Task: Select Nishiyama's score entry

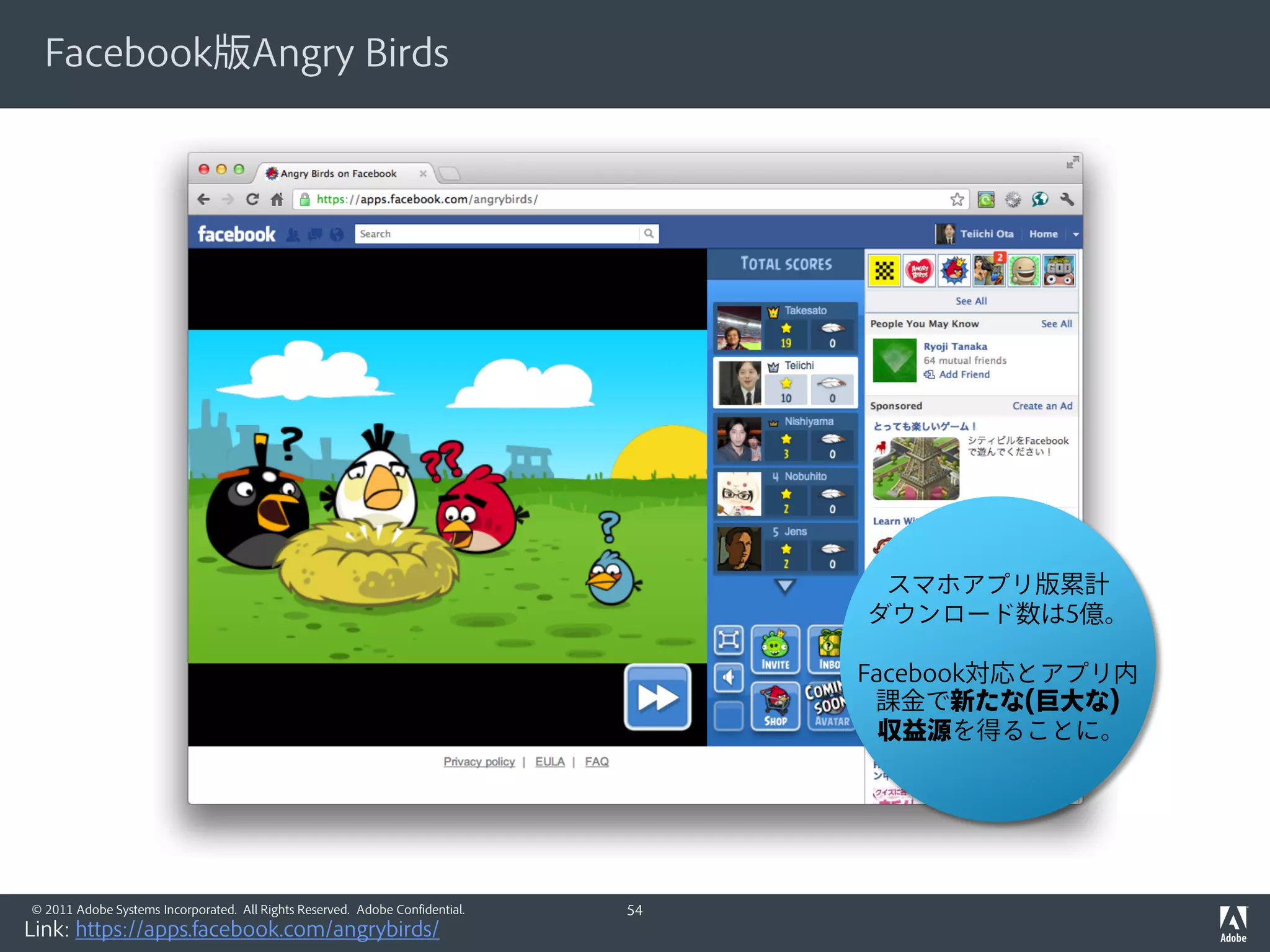Action: click(785, 438)
